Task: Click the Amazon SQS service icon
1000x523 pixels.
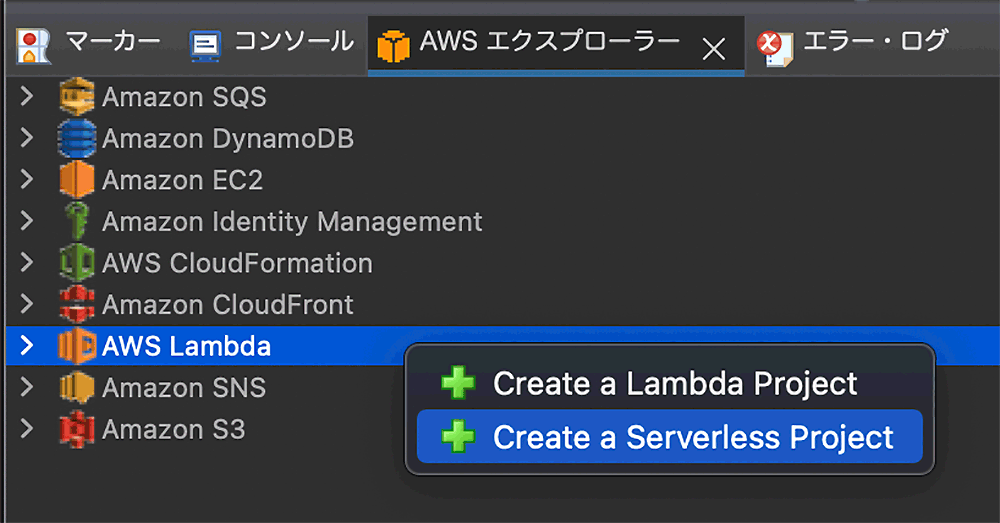Action: coord(76,97)
